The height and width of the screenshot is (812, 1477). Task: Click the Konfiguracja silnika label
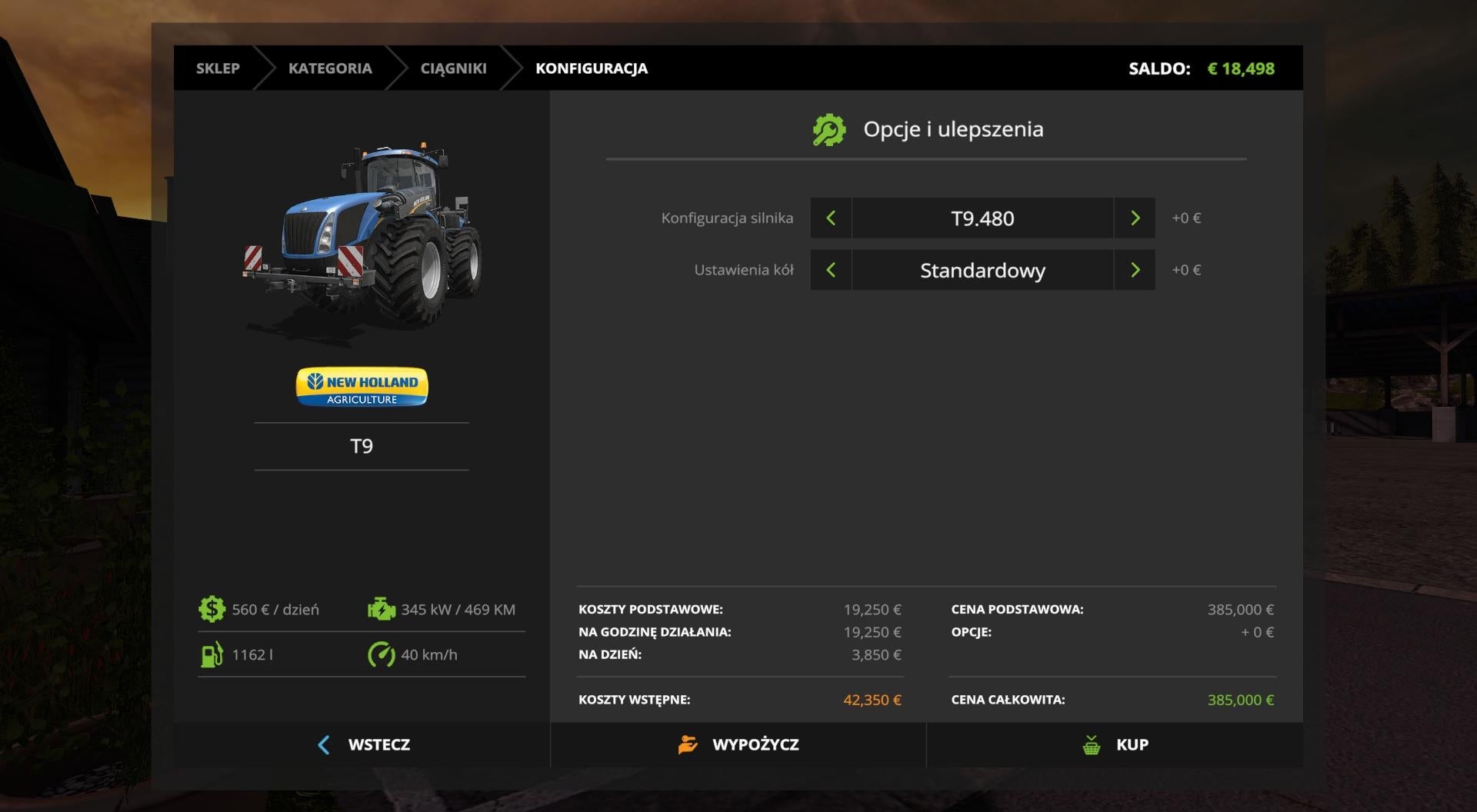point(727,218)
